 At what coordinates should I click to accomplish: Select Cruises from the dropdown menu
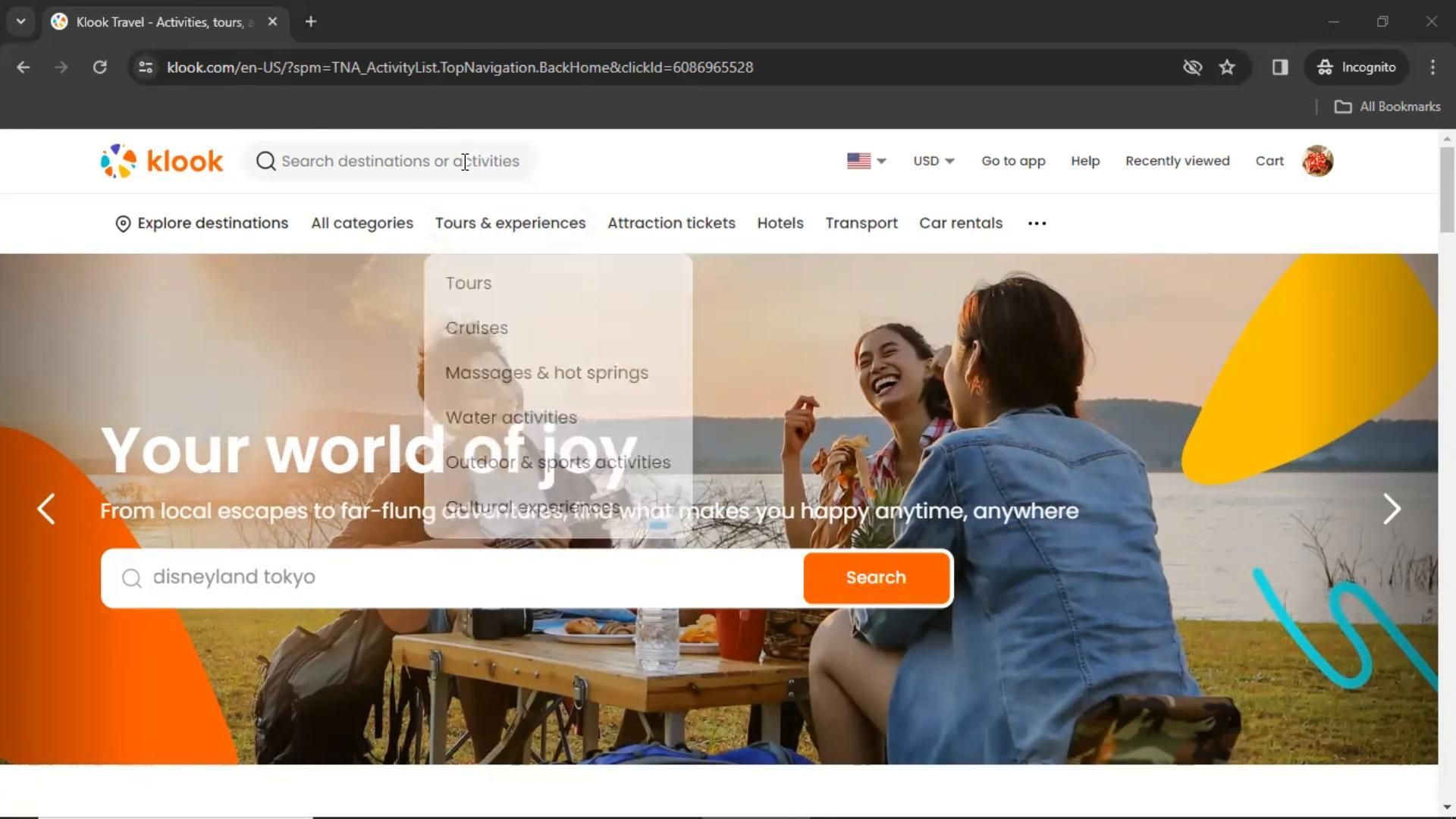point(476,328)
